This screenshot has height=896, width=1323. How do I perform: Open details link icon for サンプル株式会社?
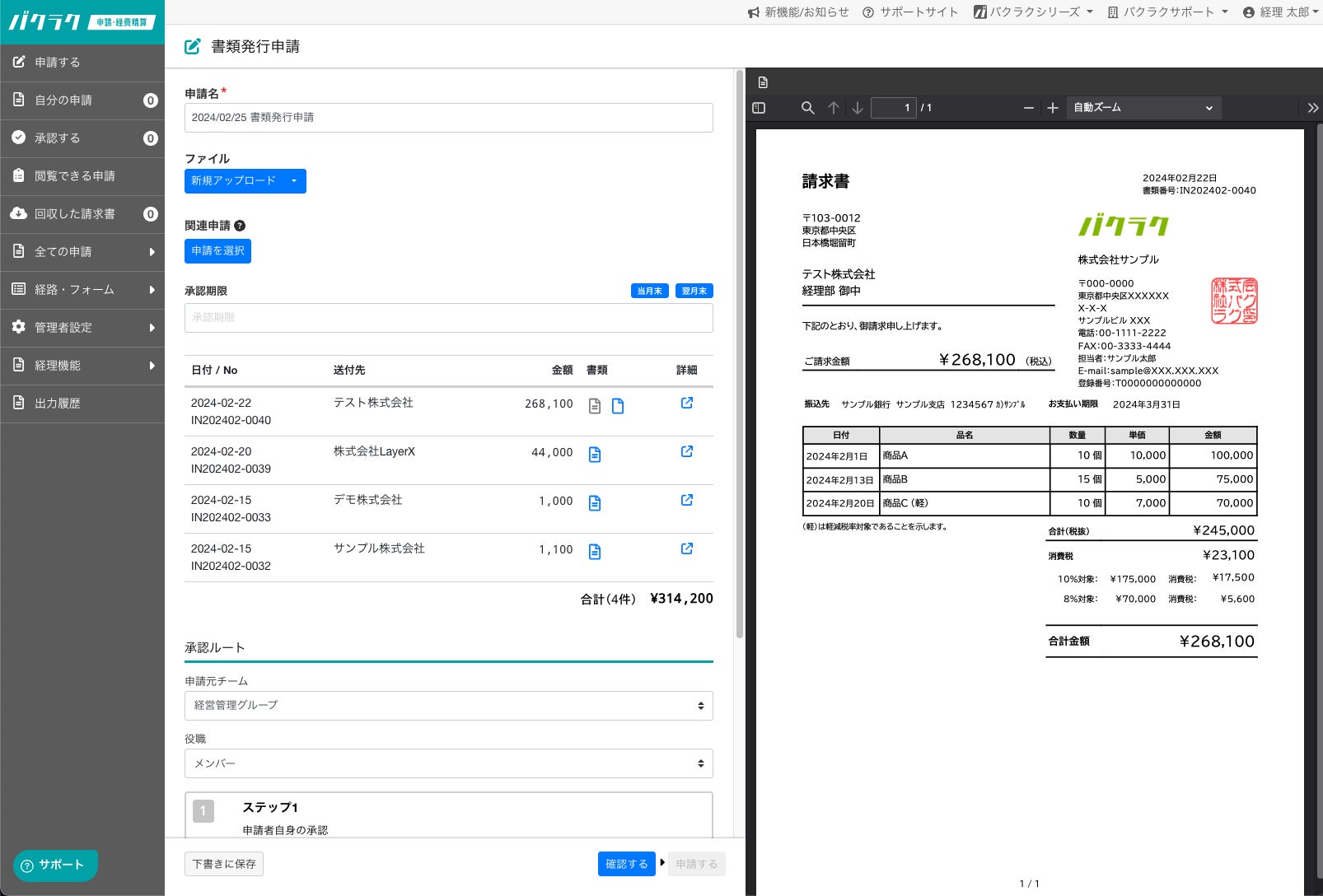[x=687, y=548]
